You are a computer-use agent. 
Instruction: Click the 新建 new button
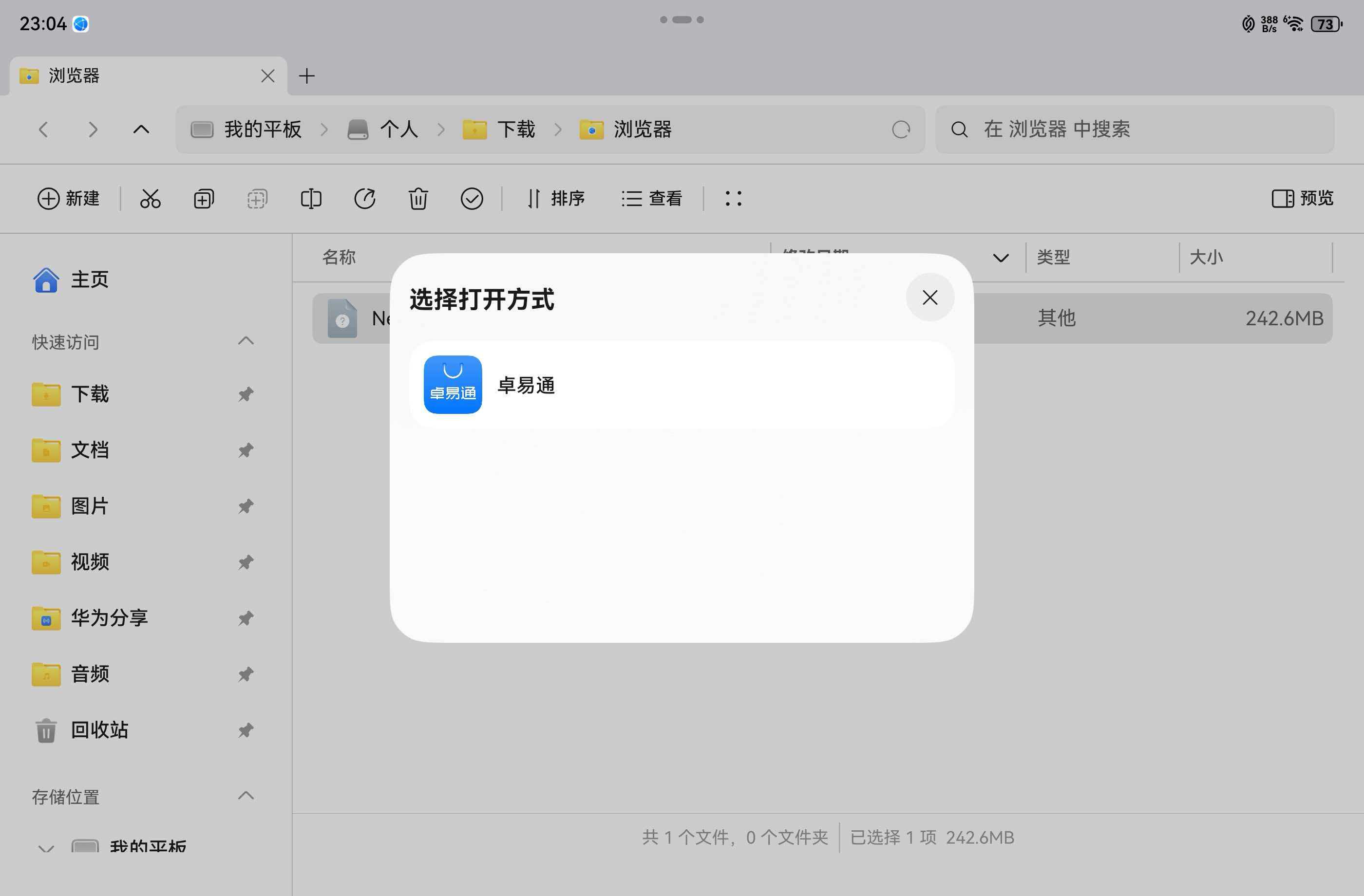pyautogui.click(x=68, y=199)
